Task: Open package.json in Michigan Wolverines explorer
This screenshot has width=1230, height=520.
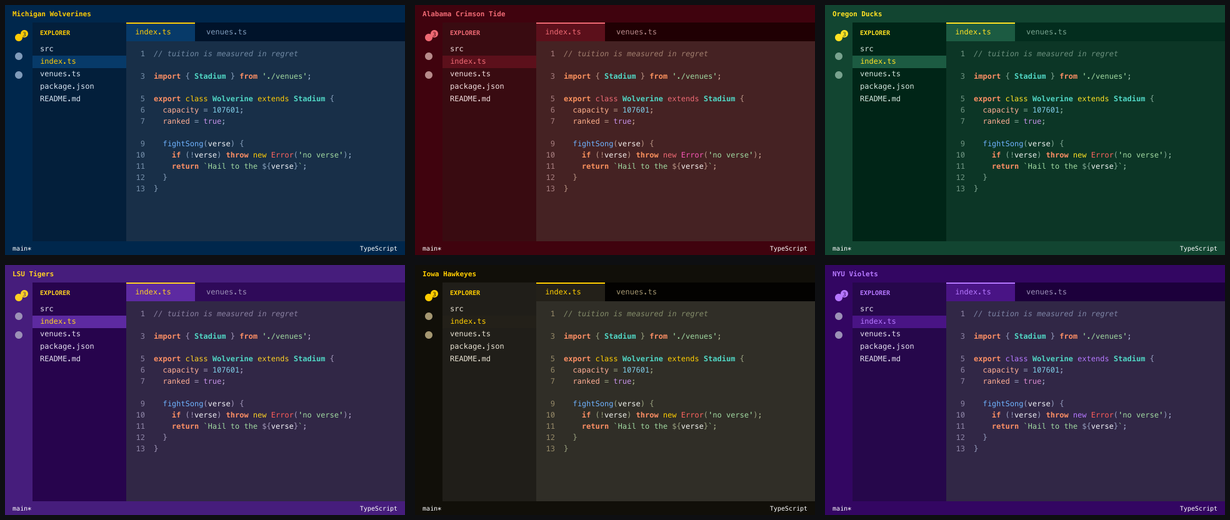Action: [x=79, y=86]
